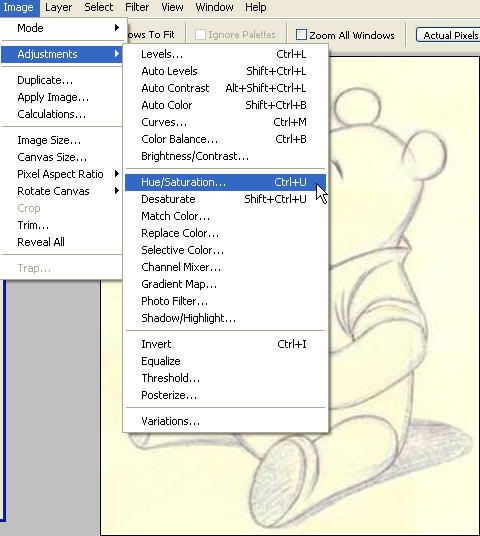Image resolution: width=480 pixels, height=536 pixels.
Task: Click the Canvas Size menu item
Action: pos(62,157)
